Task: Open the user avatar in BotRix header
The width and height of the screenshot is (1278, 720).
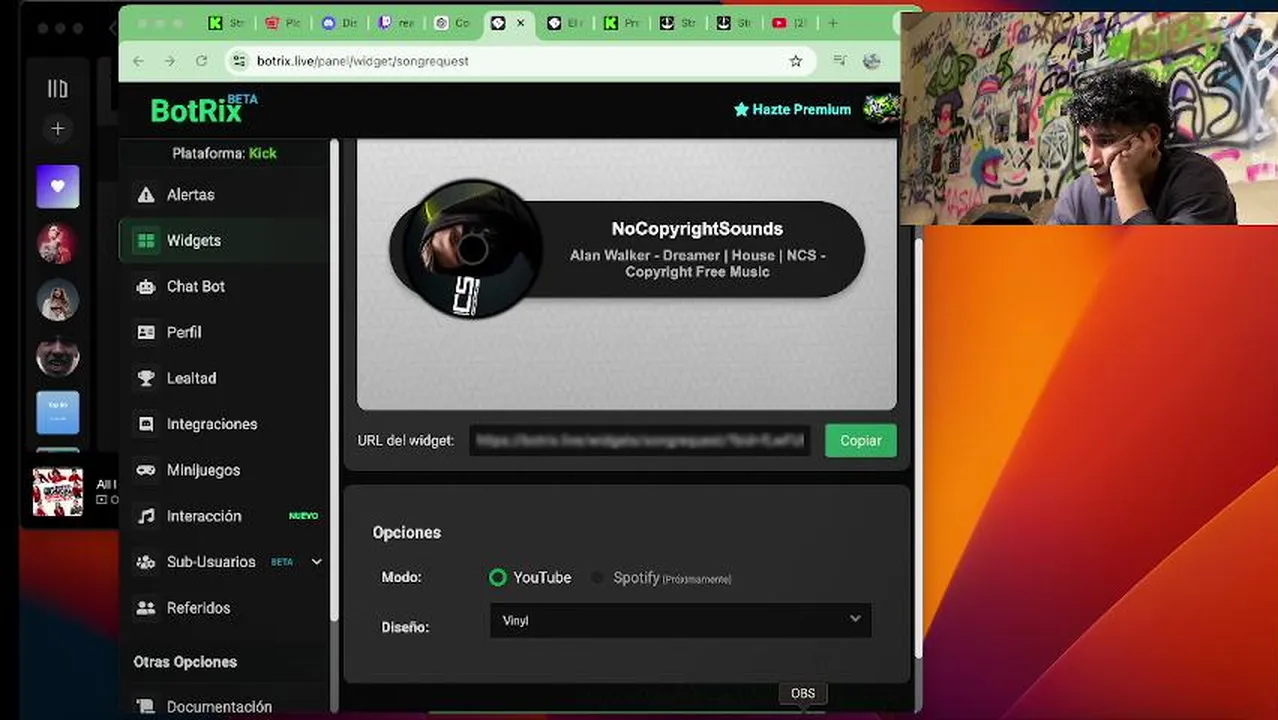Action: click(x=881, y=109)
